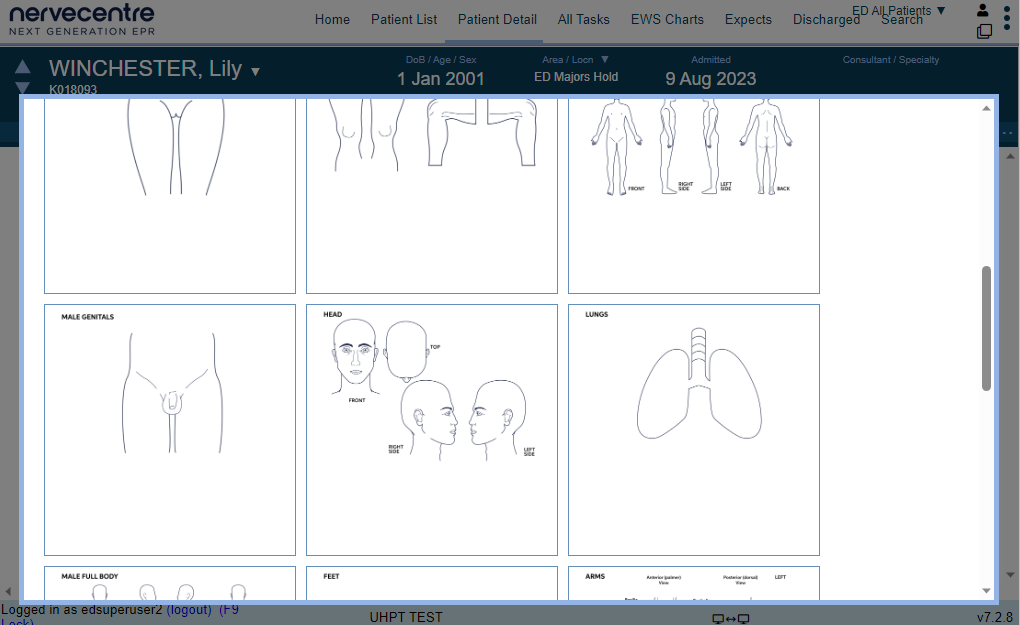Choose the Feet diagram
This screenshot has width=1020, height=625.
pos(432,583)
